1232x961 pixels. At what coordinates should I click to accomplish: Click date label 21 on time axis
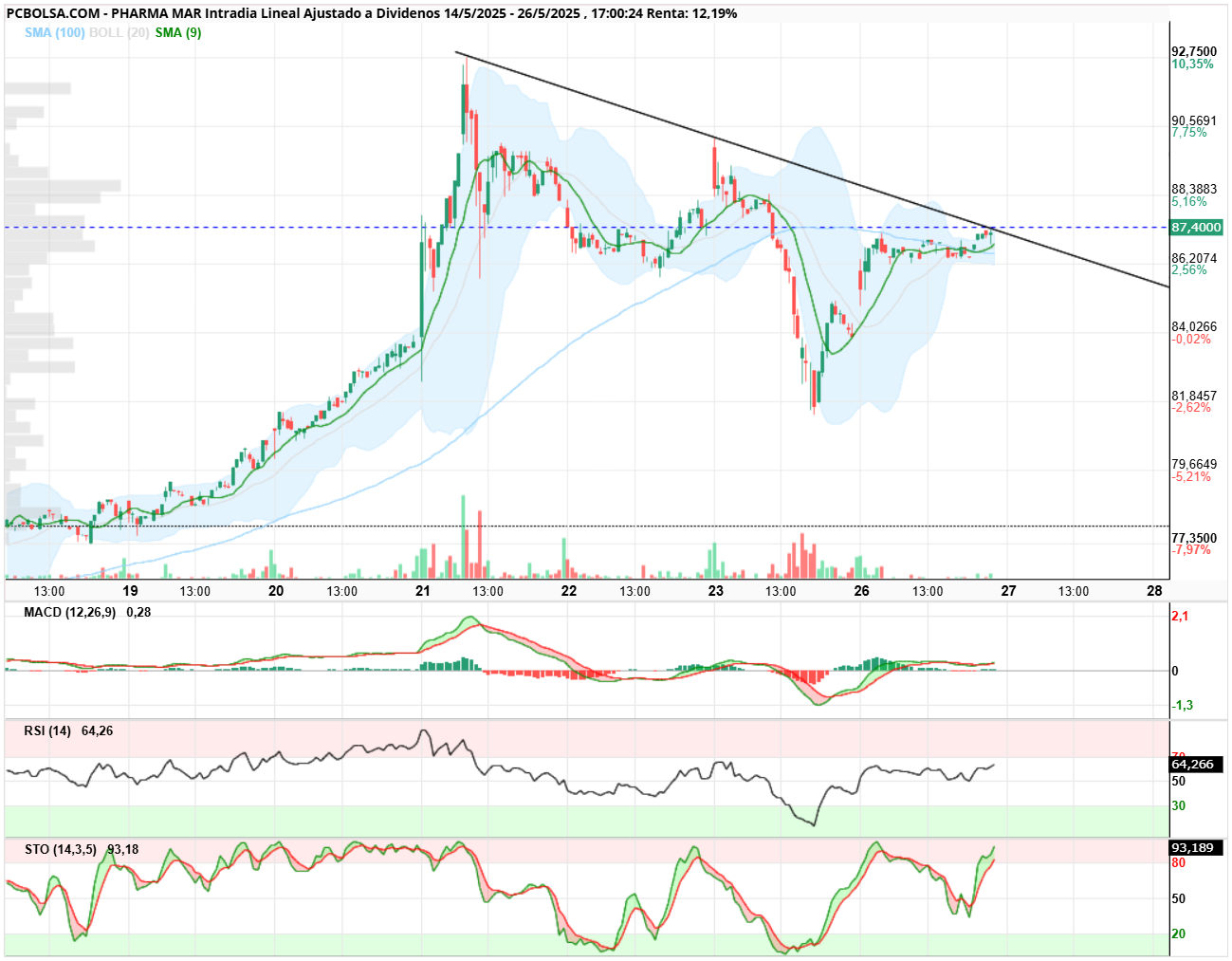(x=422, y=591)
